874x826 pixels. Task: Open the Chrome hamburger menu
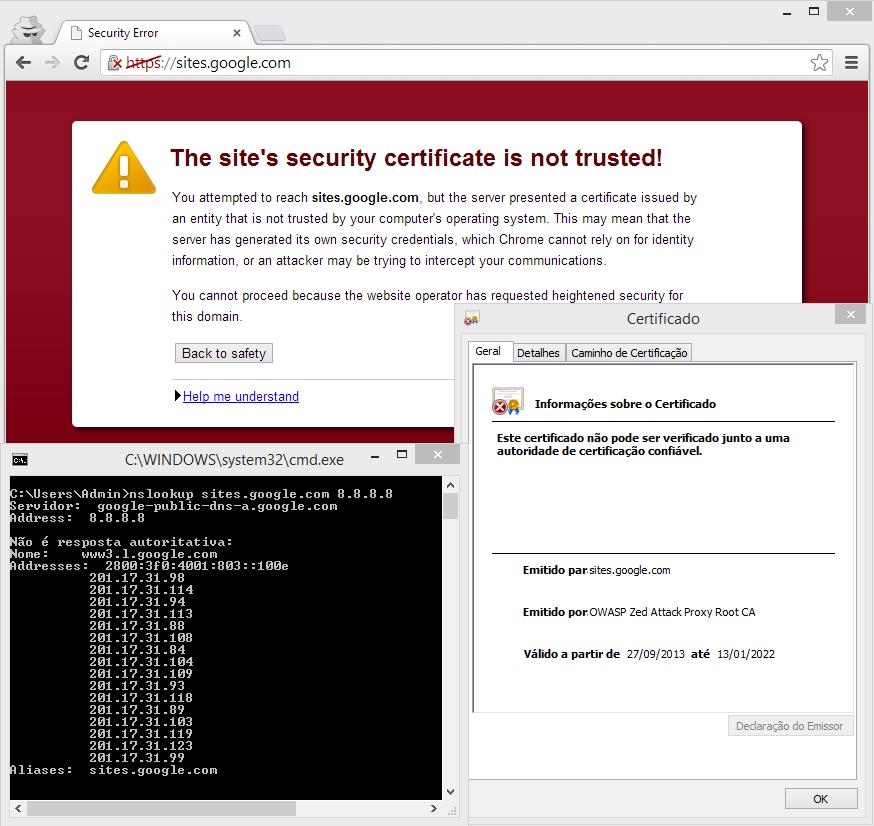tap(852, 63)
